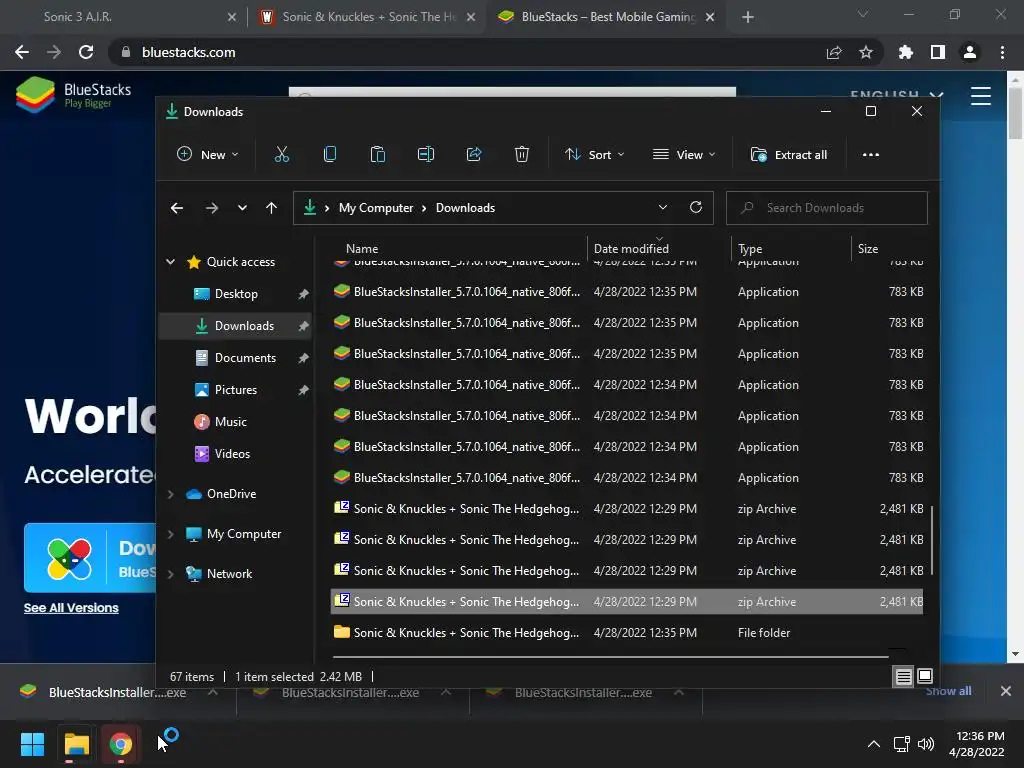1024x768 pixels.
Task: Click the Delete trash icon in Explorer toolbar
Action: (x=522, y=155)
